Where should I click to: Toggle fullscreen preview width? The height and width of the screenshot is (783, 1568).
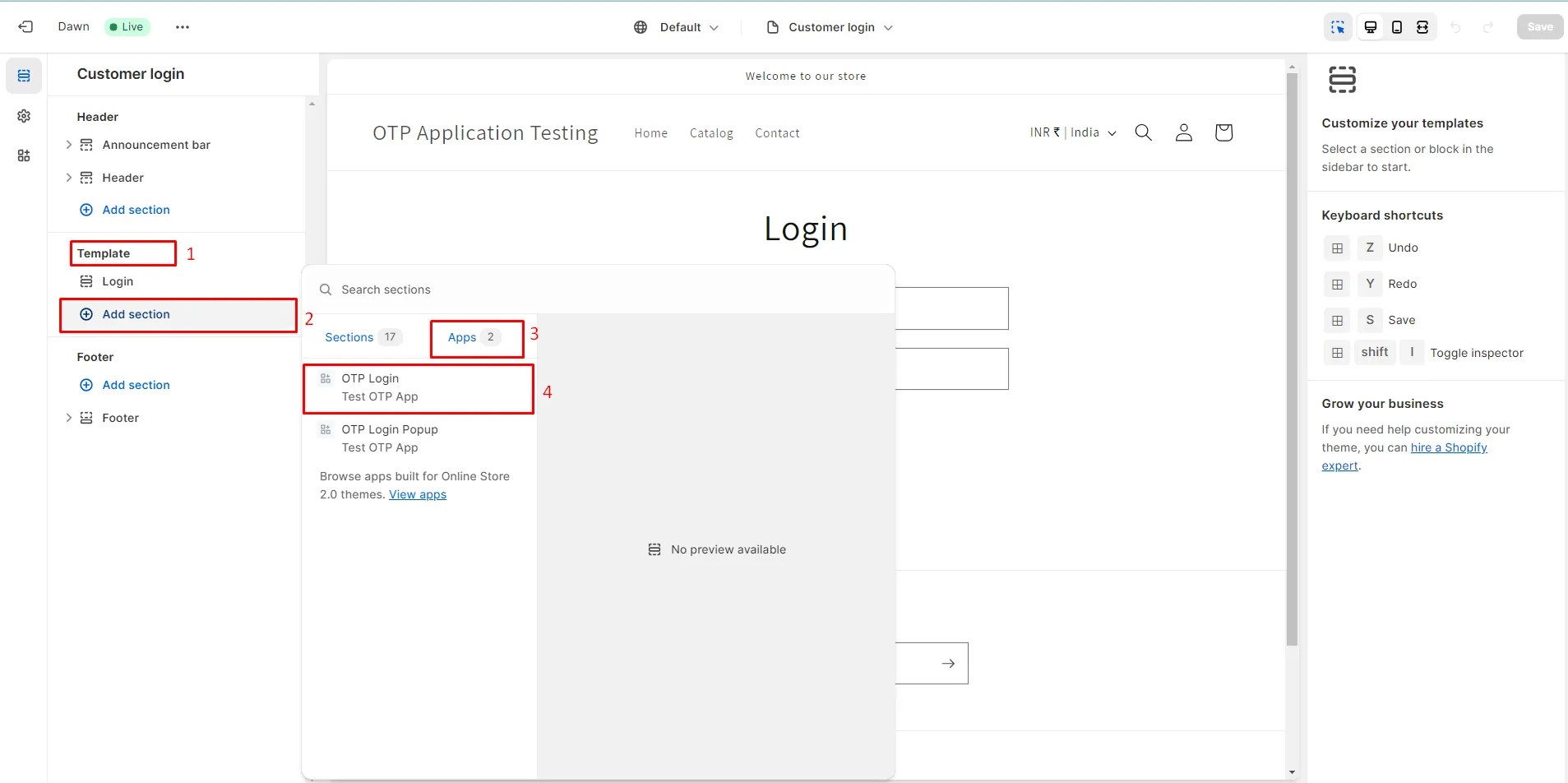tap(1422, 26)
